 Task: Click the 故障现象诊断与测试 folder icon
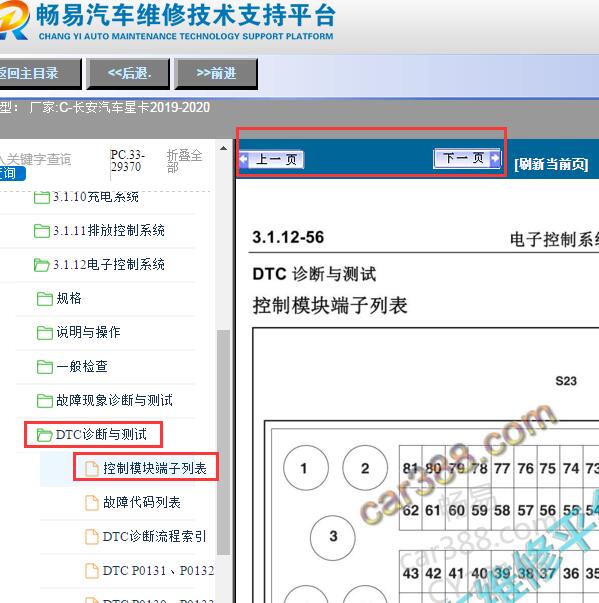[45, 400]
